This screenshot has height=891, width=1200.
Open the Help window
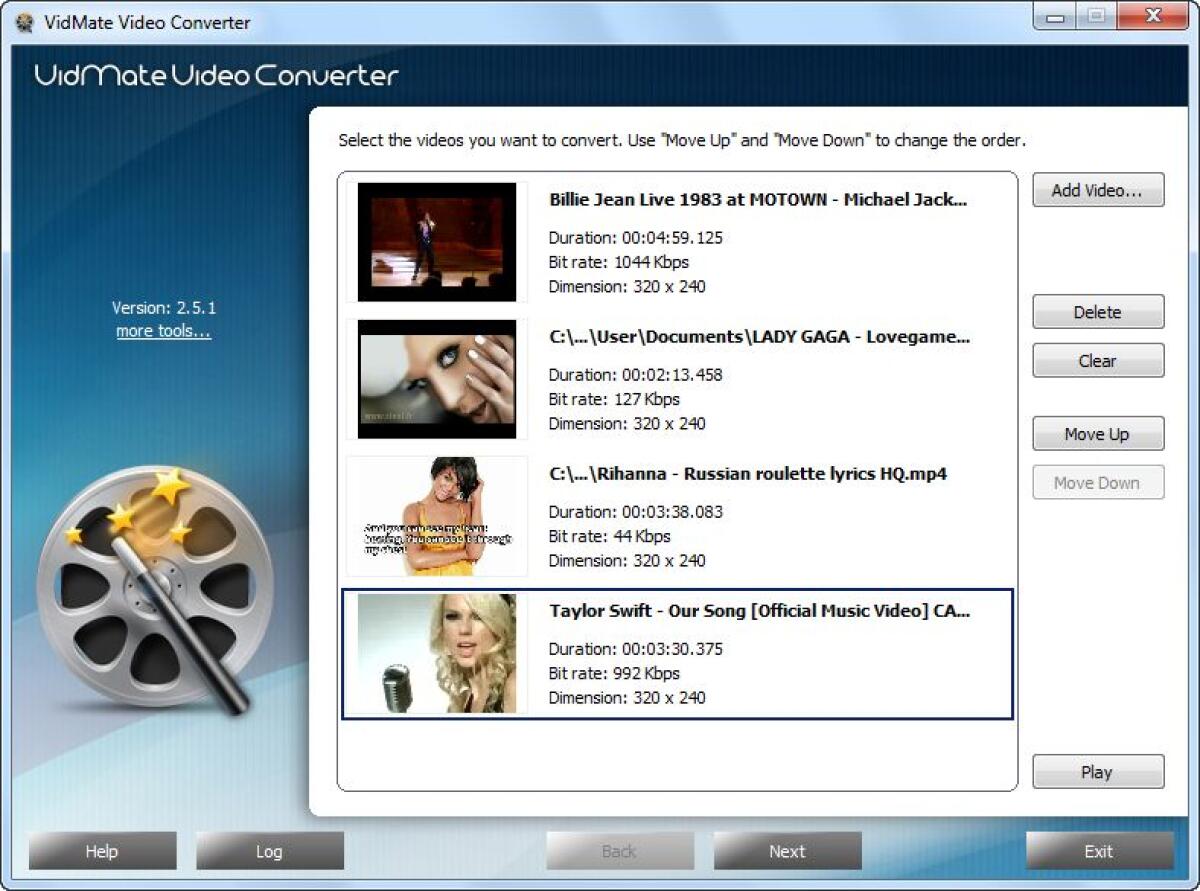tap(101, 850)
